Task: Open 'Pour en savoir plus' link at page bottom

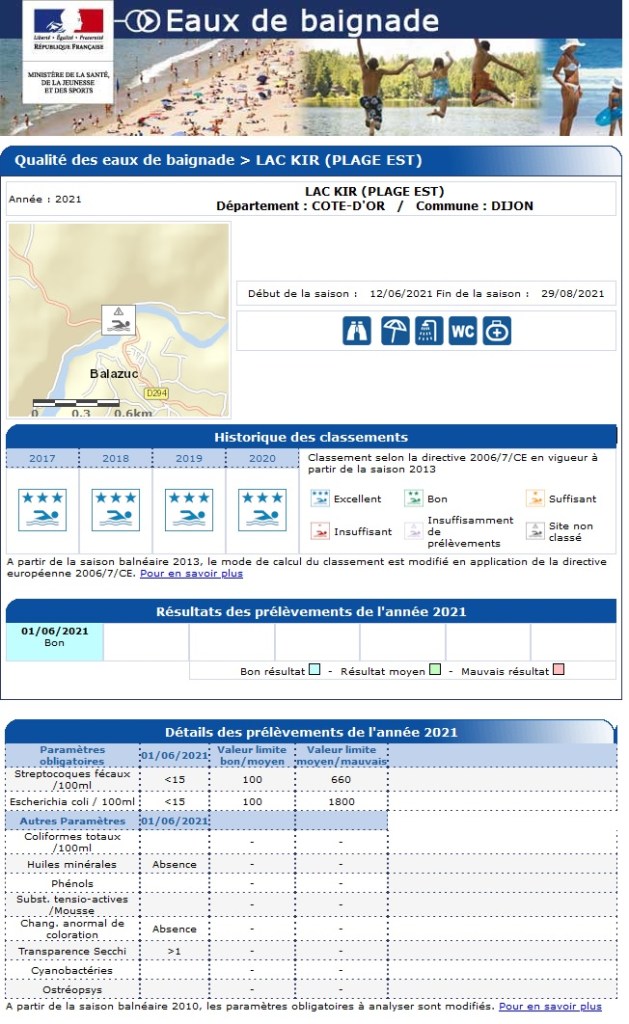Action: click(x=550, y=1007)
